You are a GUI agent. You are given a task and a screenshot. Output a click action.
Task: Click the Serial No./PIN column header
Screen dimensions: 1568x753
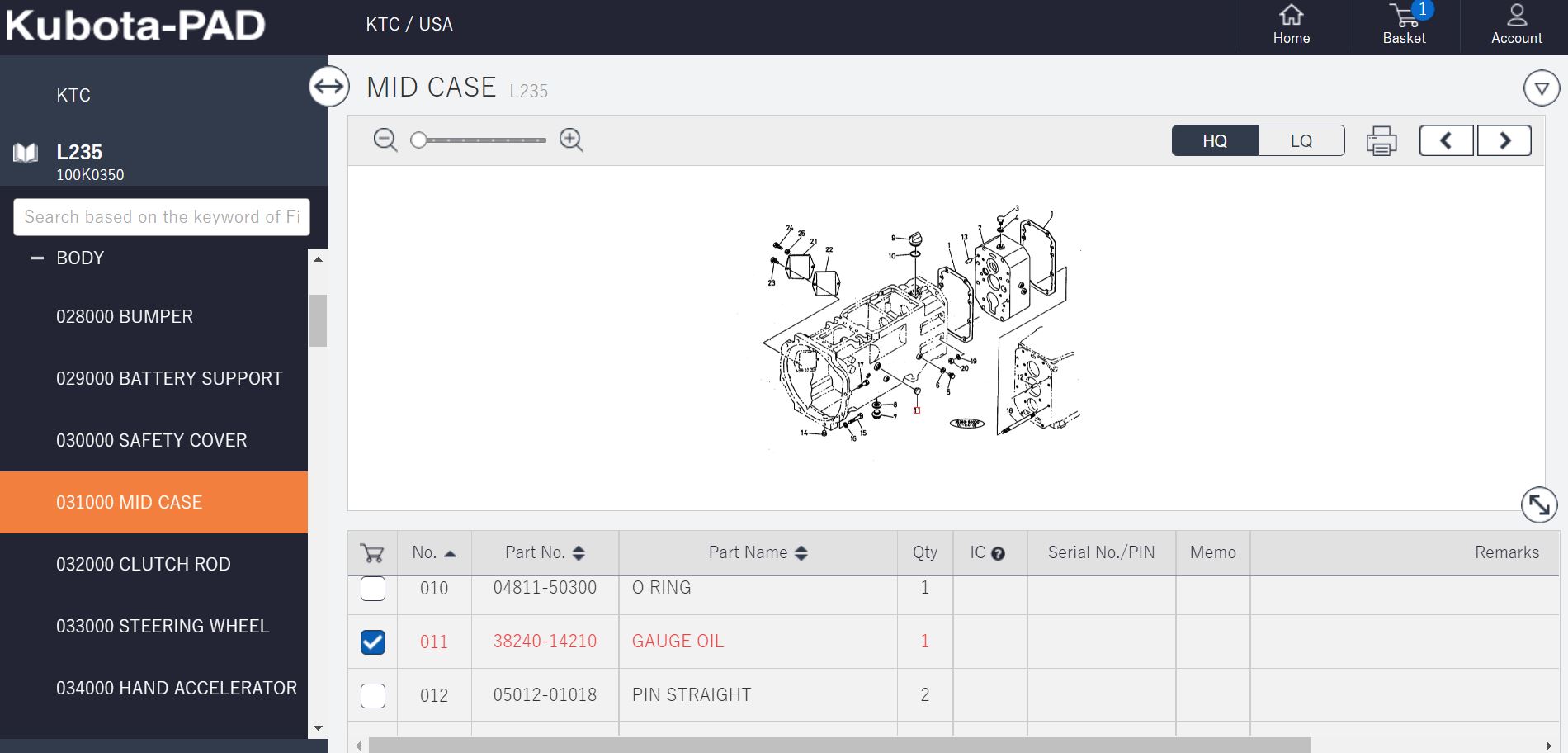coord(1102,553)
